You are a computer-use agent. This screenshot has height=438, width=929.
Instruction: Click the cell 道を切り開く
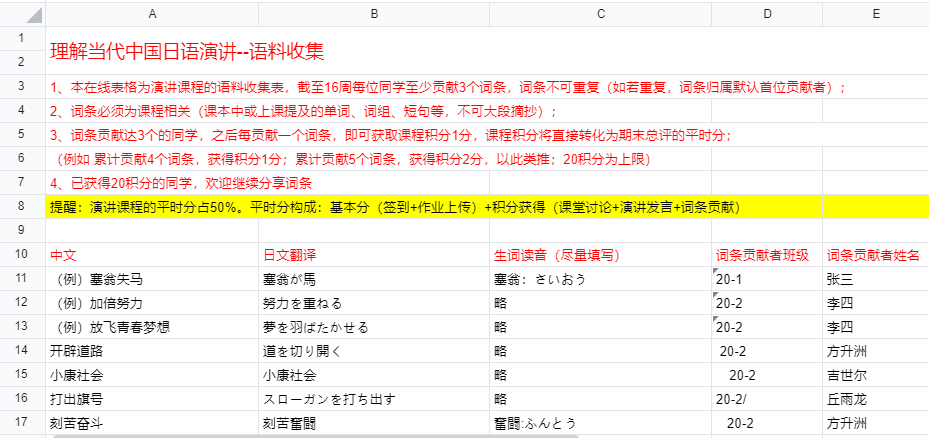tap(374, 351)
